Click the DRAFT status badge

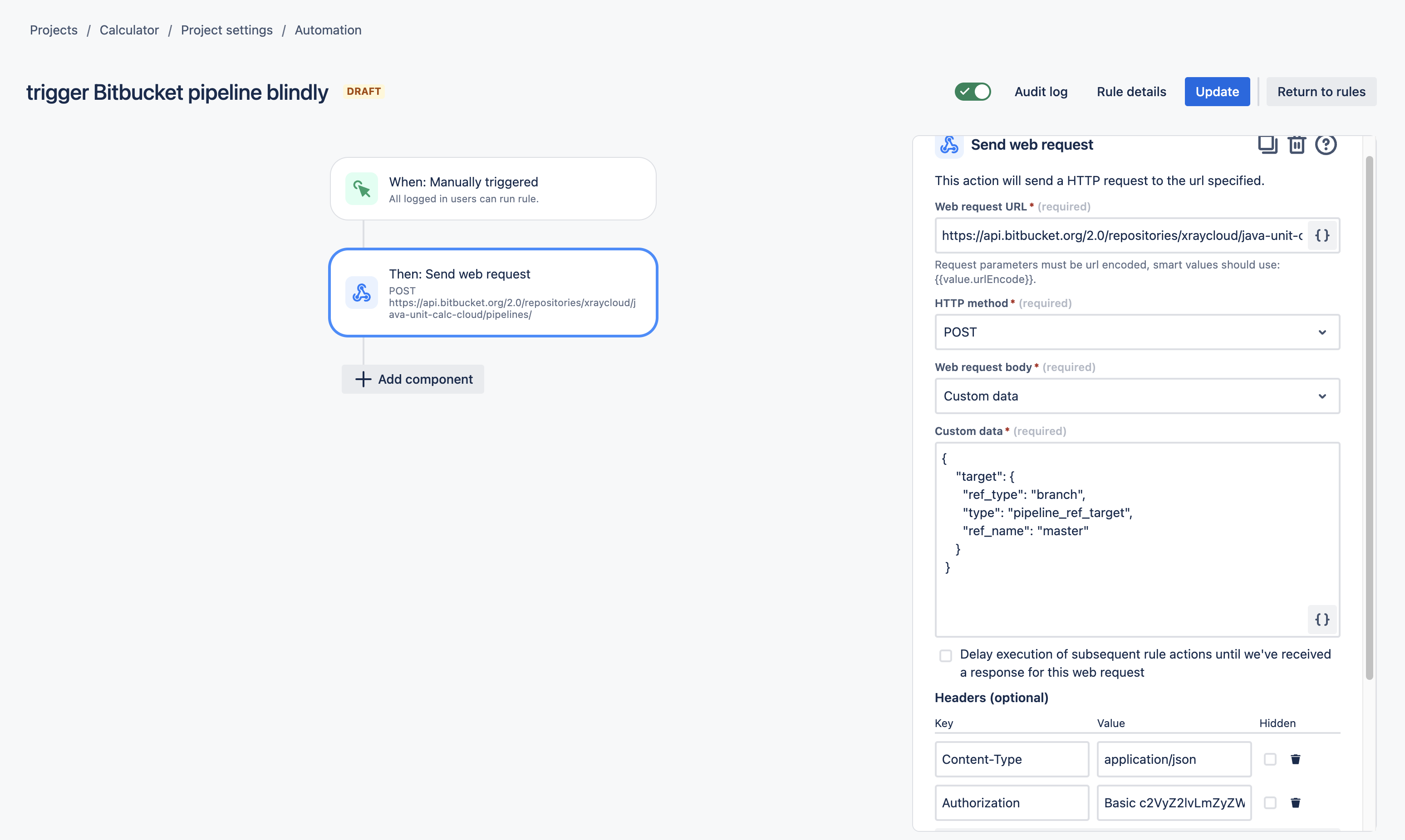tap(364, 92)
